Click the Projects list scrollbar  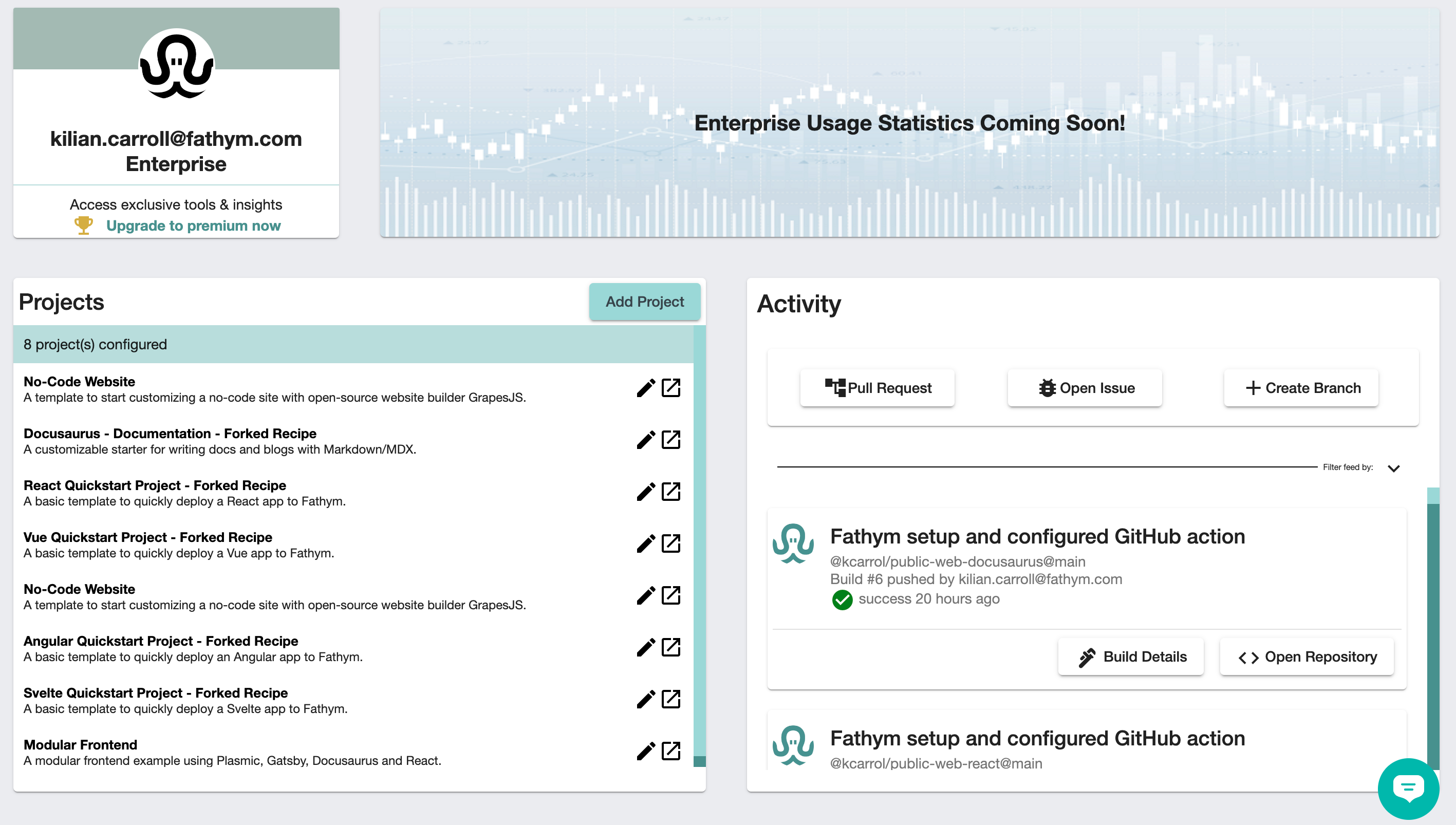click(x=700, y=546)
